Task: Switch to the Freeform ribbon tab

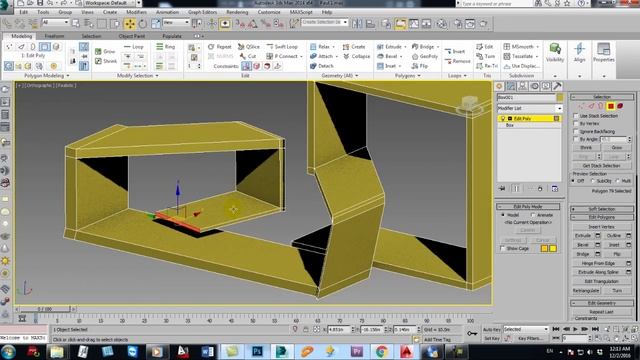Action: tap(54, 36)
